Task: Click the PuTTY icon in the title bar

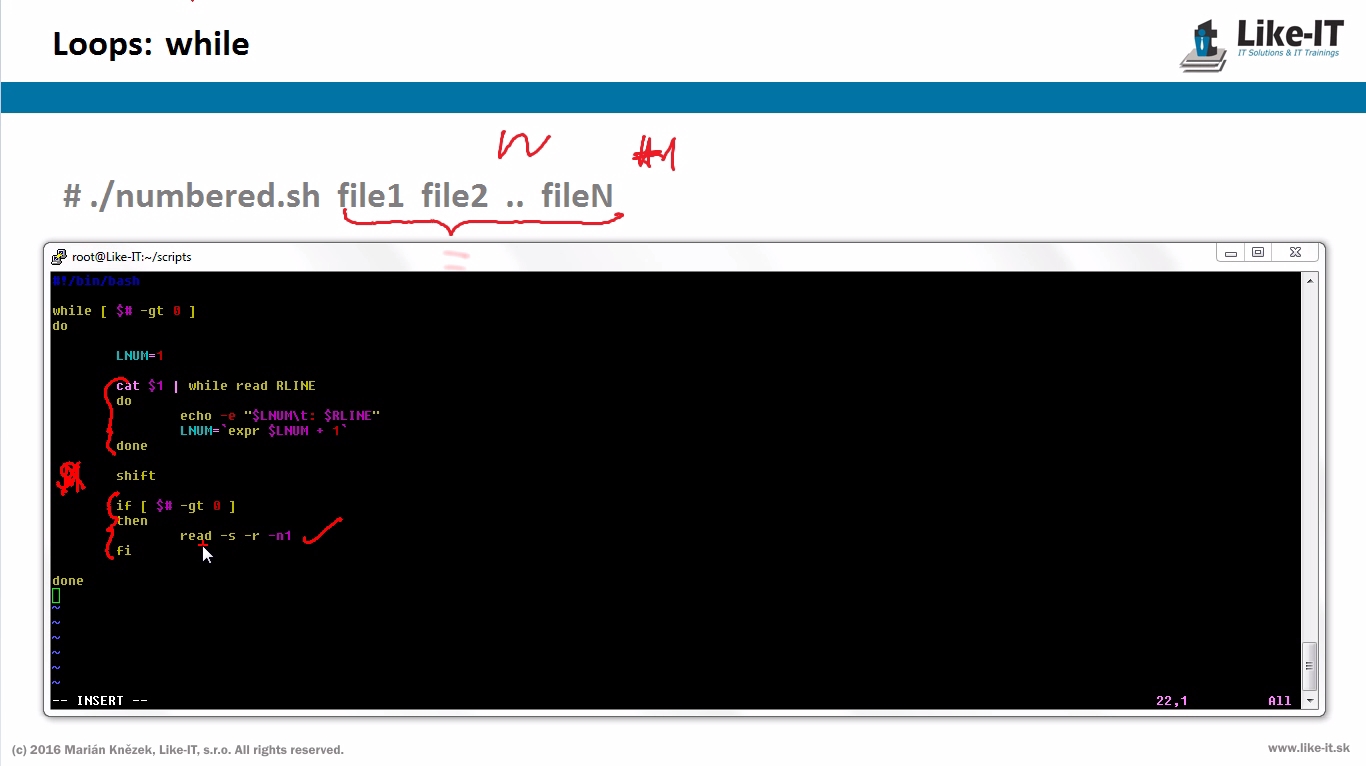Action: (x=60, y=257)
